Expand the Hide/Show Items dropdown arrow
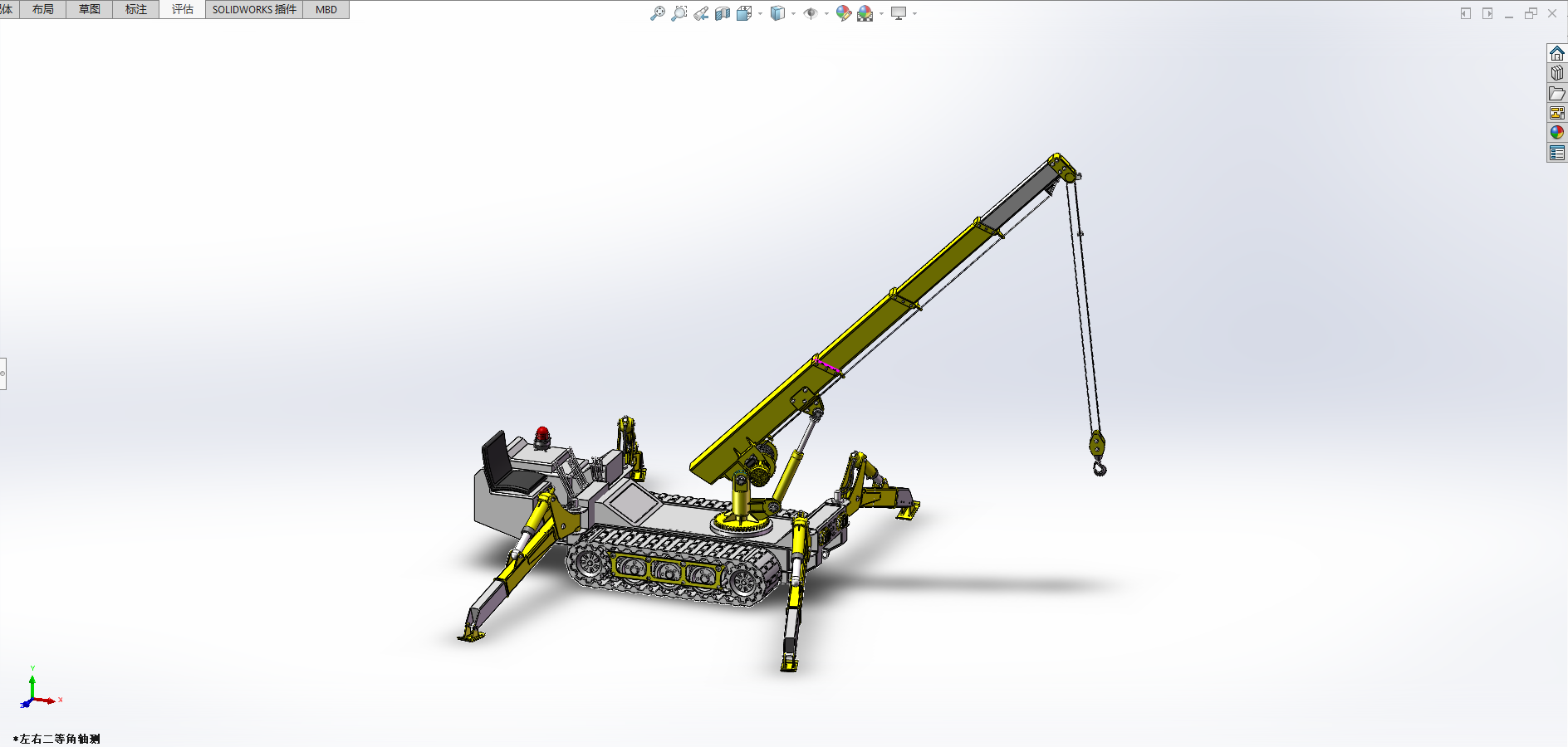The image size is (1568, 747). coord(826,13)
